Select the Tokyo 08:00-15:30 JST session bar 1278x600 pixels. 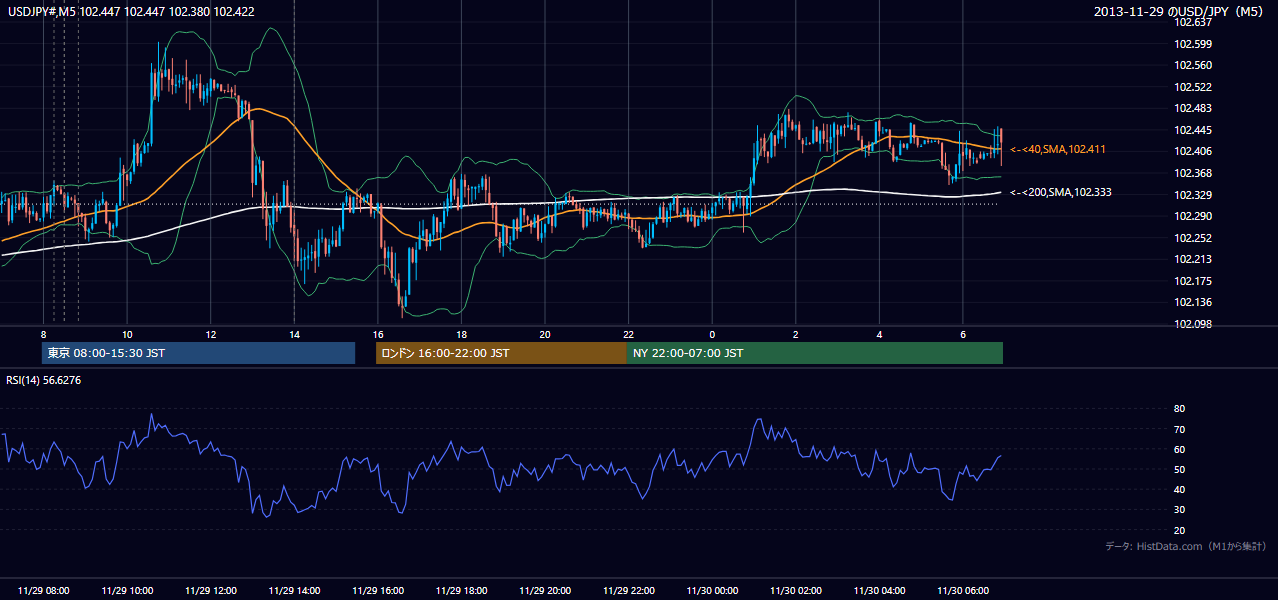(x=199, y=353)
